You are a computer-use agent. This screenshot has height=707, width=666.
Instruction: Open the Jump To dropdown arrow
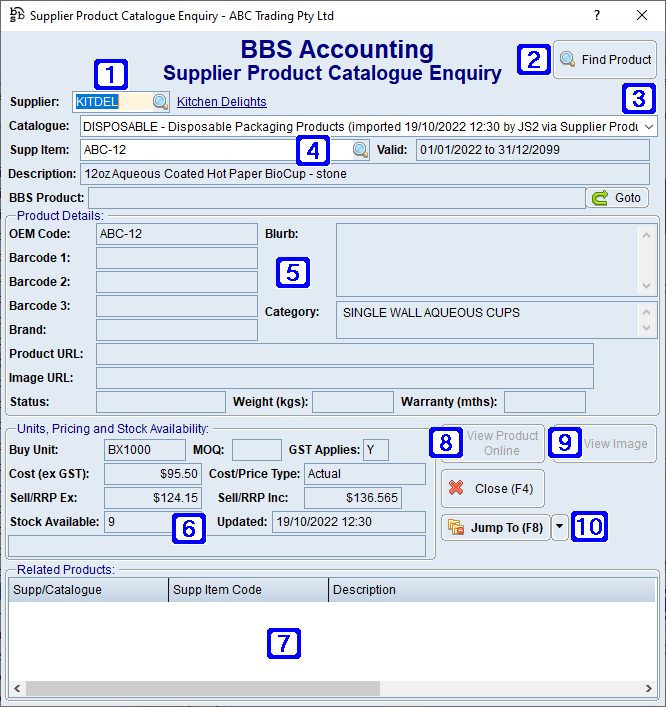(x=560, y=527)
